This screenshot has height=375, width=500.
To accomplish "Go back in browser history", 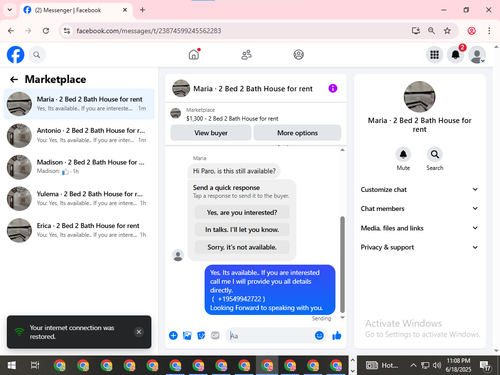I will [11, 31].
